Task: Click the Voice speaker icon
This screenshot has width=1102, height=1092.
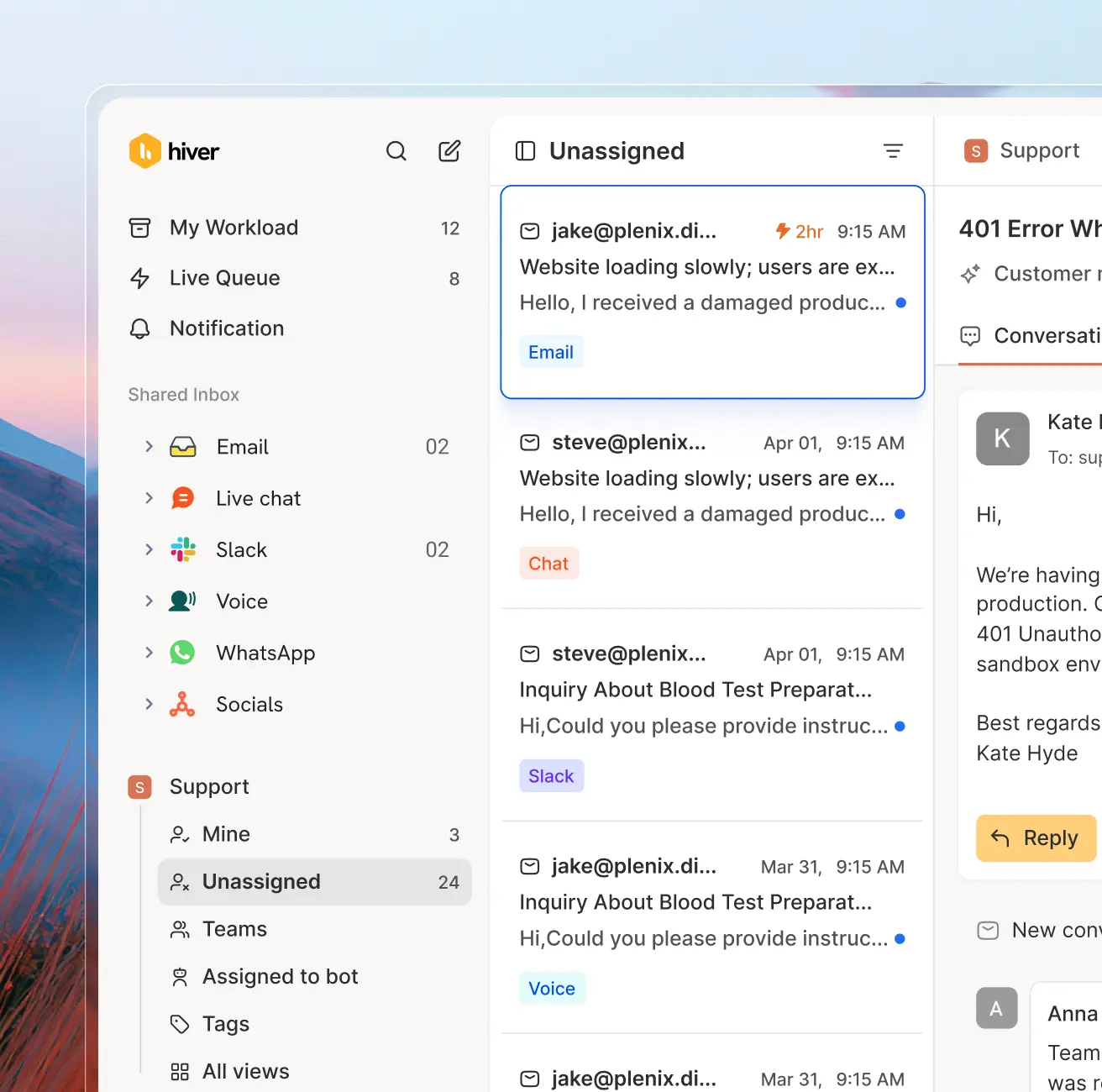Action: [182, 601]
